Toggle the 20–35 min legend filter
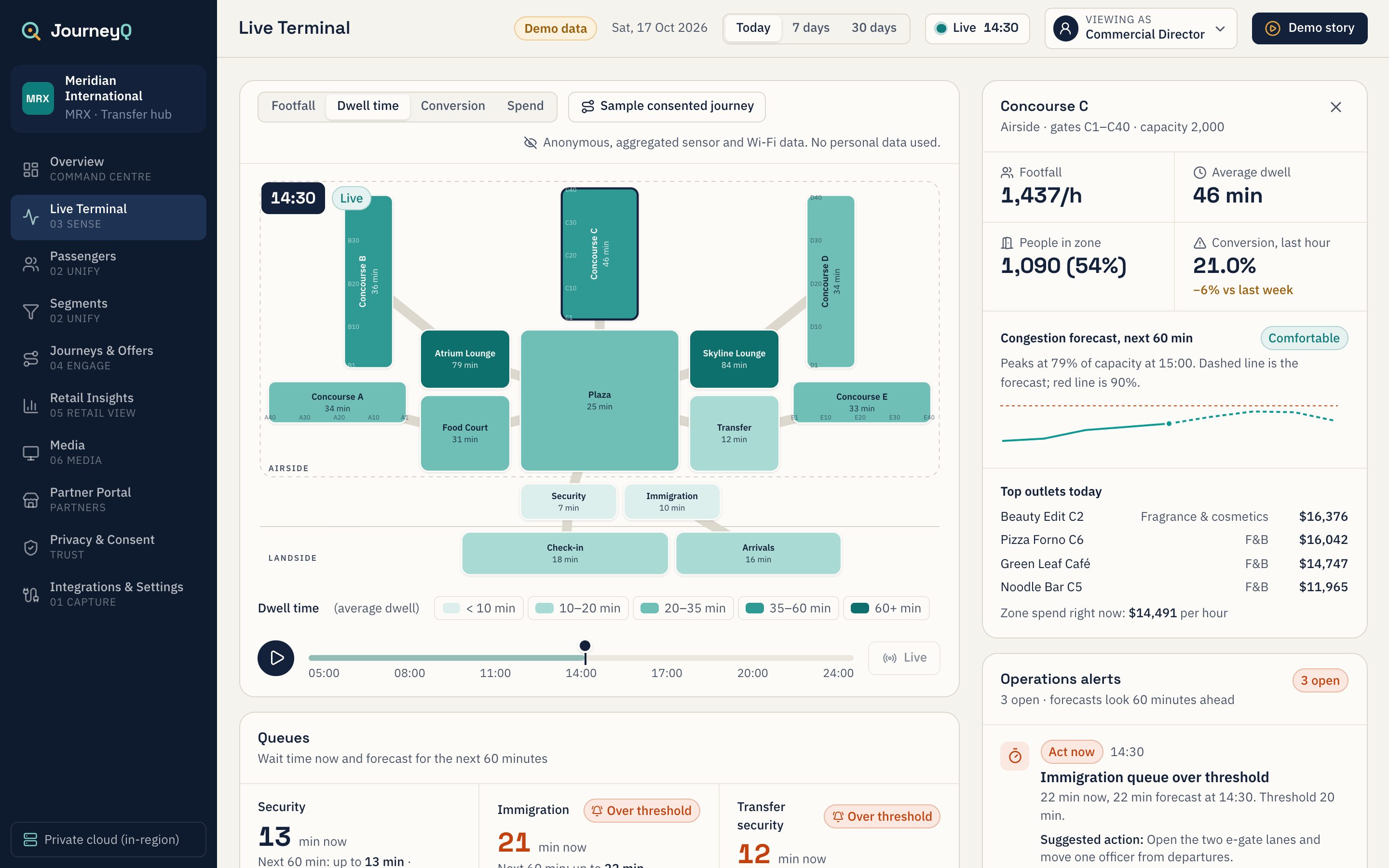The image size is (1389, 868). pos(683,608)
